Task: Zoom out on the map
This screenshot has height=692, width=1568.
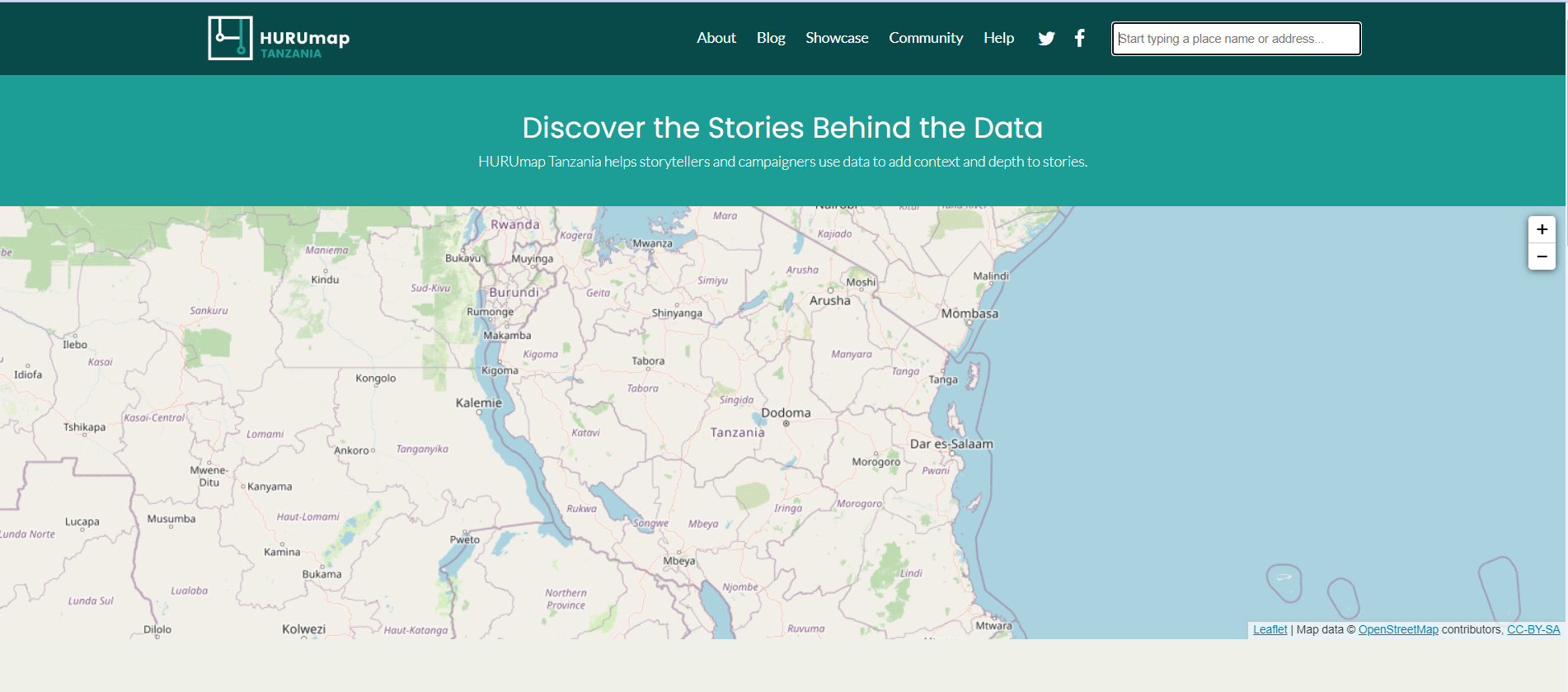Action: pyautogui.click(x=1541, y=257)
